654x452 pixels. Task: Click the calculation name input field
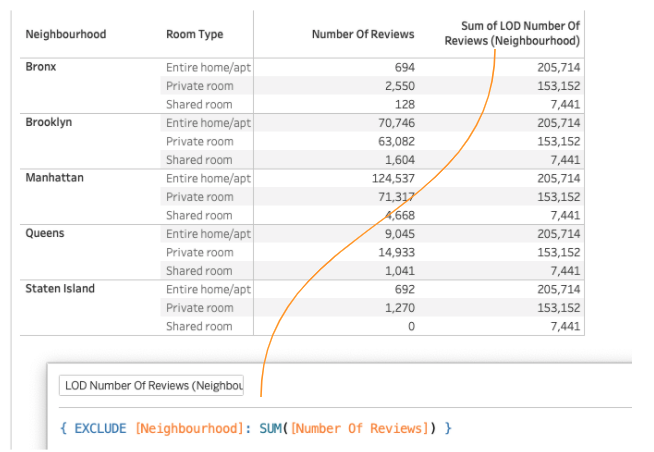pyautogui.click(x=152, y=385)
